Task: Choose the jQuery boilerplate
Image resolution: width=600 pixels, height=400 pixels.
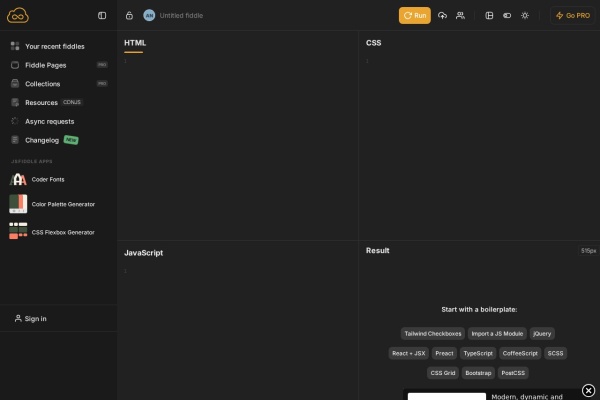Action: [542, 333]
